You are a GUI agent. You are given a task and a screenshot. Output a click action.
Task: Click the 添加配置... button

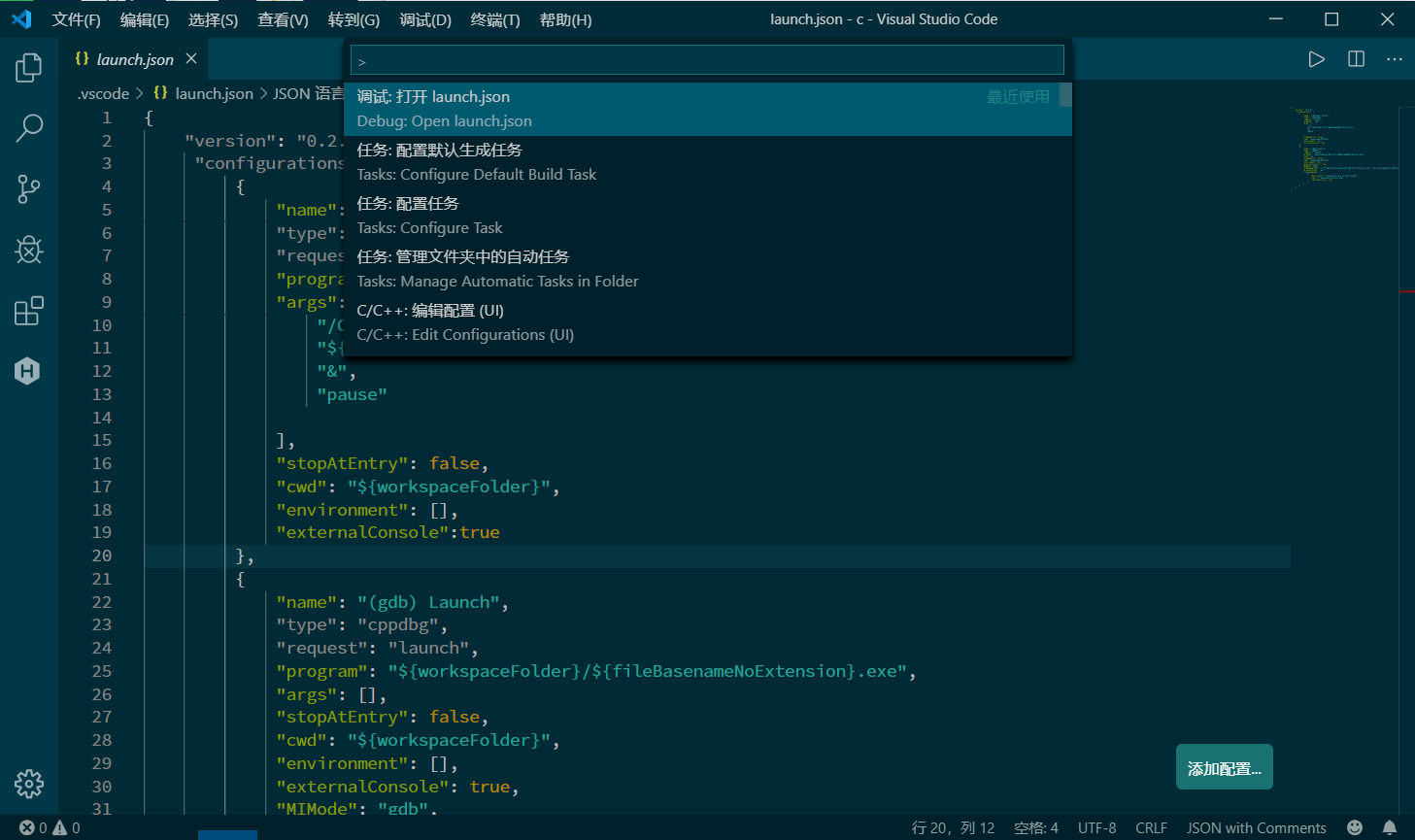(1224, 768)
